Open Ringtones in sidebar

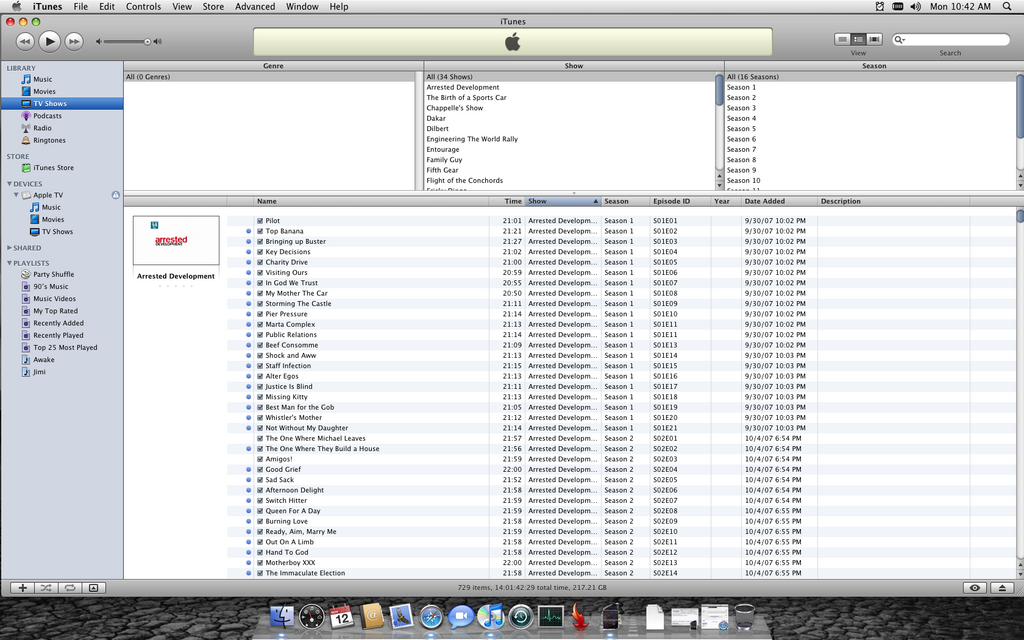pos(49,140)
